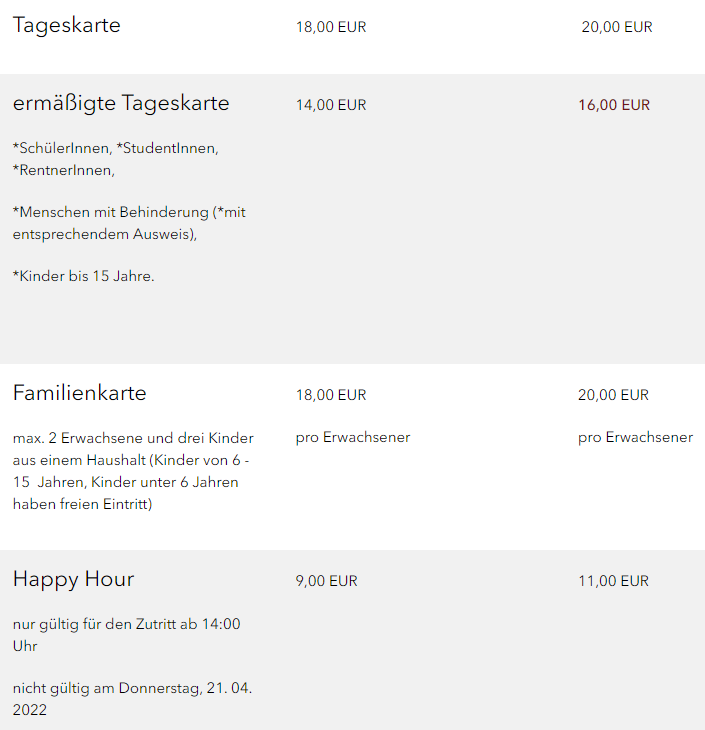
Task: Click the 11,00 EUR Happy Hour price
Action: point(613,581)
